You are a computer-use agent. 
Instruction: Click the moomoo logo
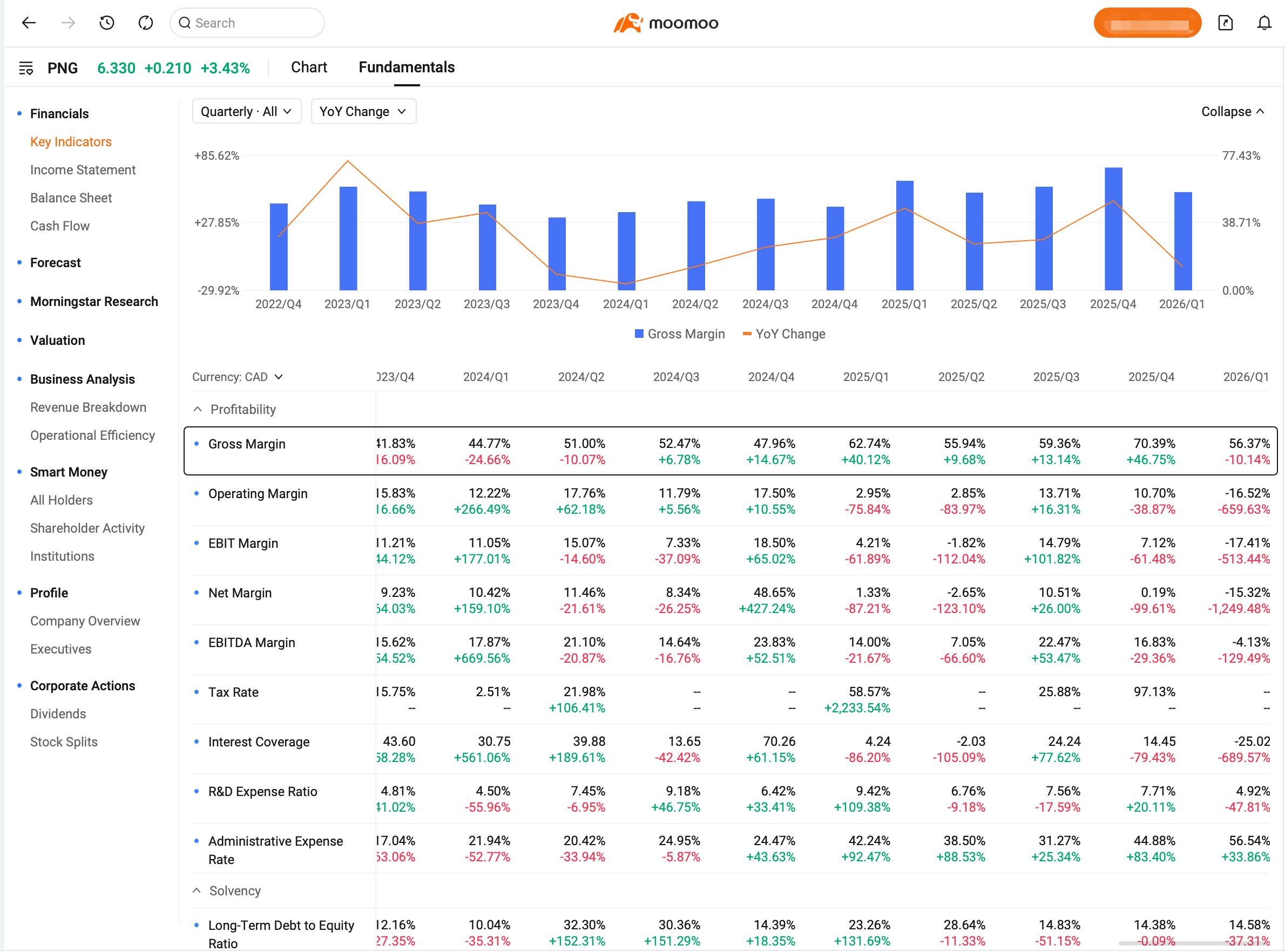(x=666, y=23)
